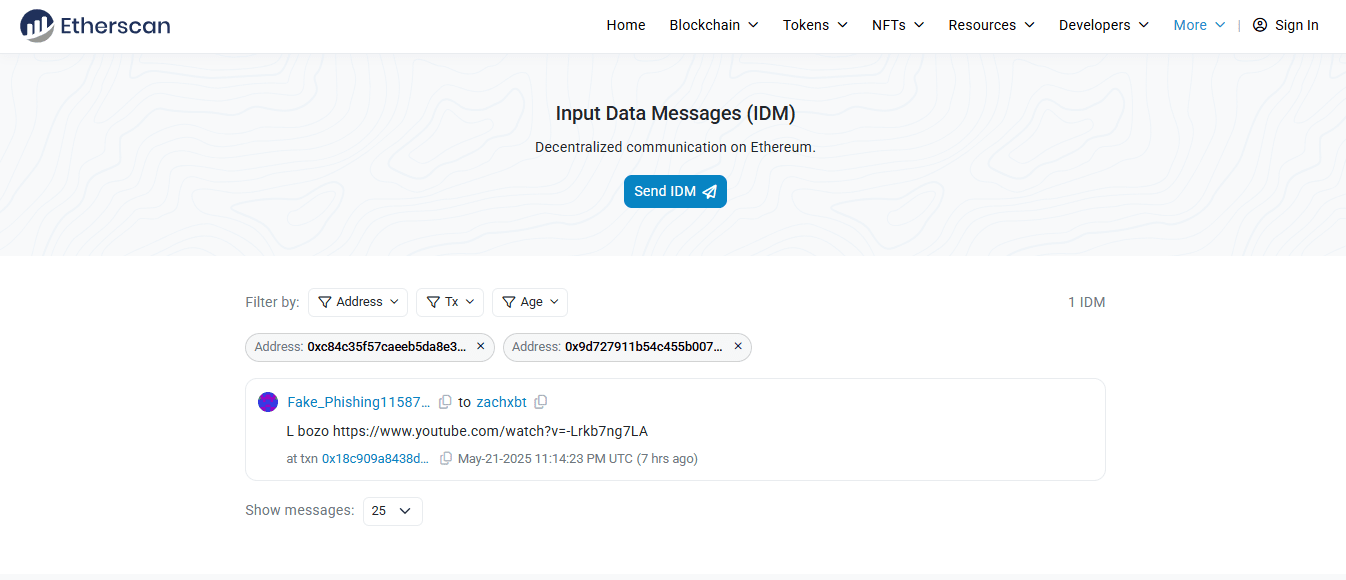1346x580 pixels.
Task: Remove the 0x9d727911b address filter
Action: (738, 347)
